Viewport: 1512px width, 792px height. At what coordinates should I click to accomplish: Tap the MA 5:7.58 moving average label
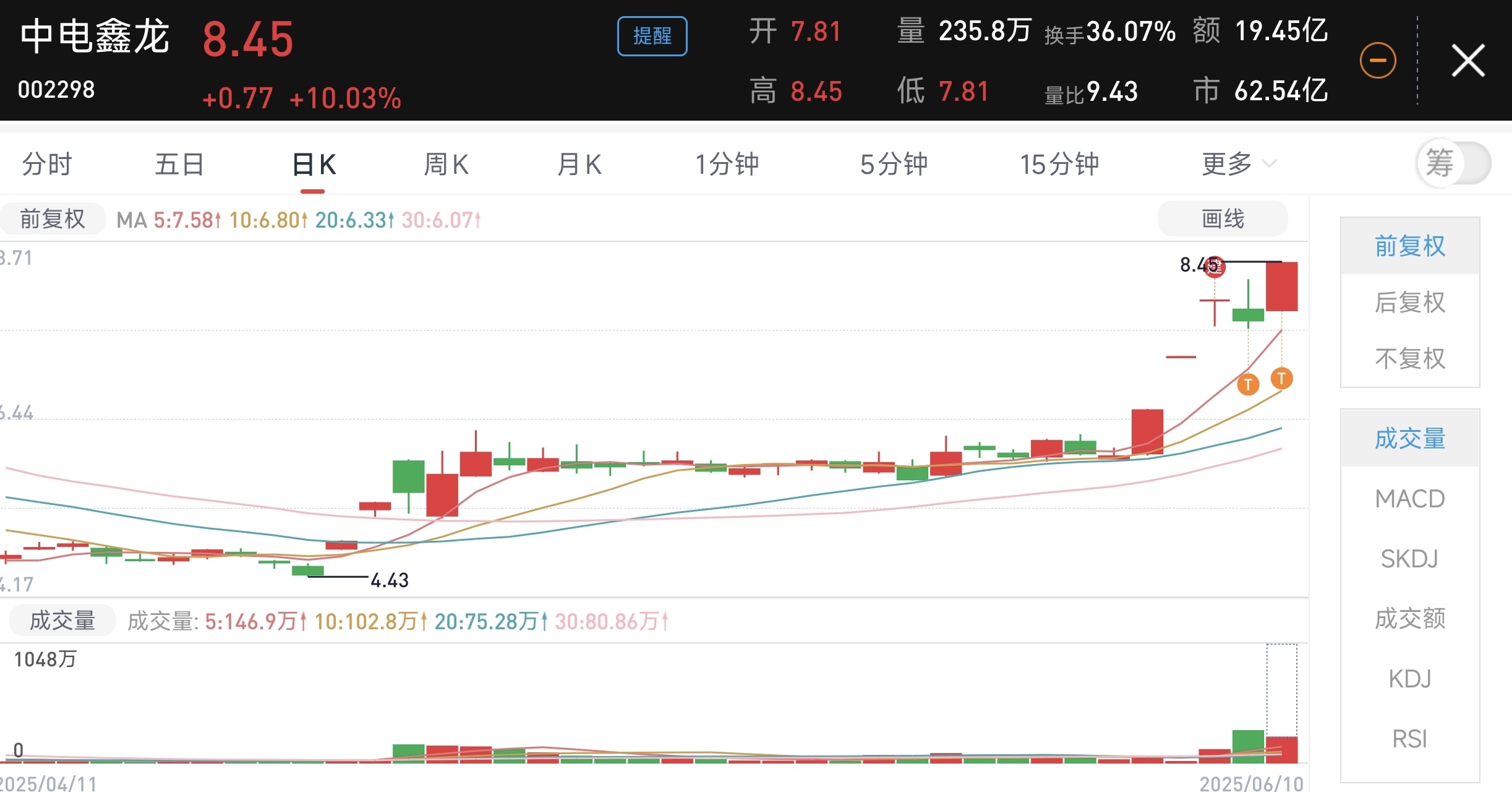(187, 220)
